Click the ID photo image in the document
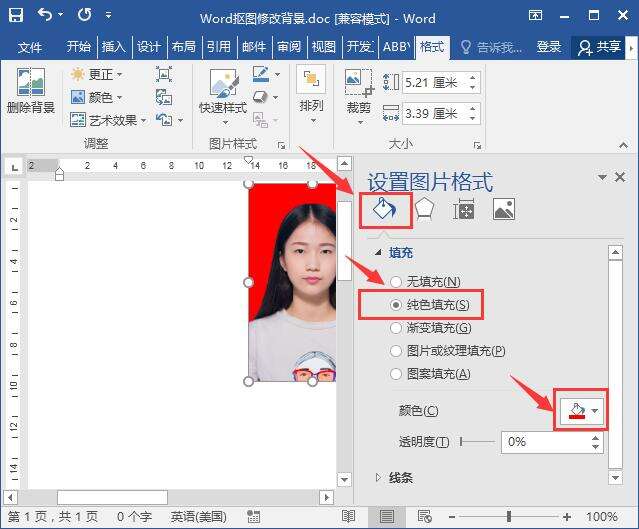639x529 pixels. click(x=292, y=282)
